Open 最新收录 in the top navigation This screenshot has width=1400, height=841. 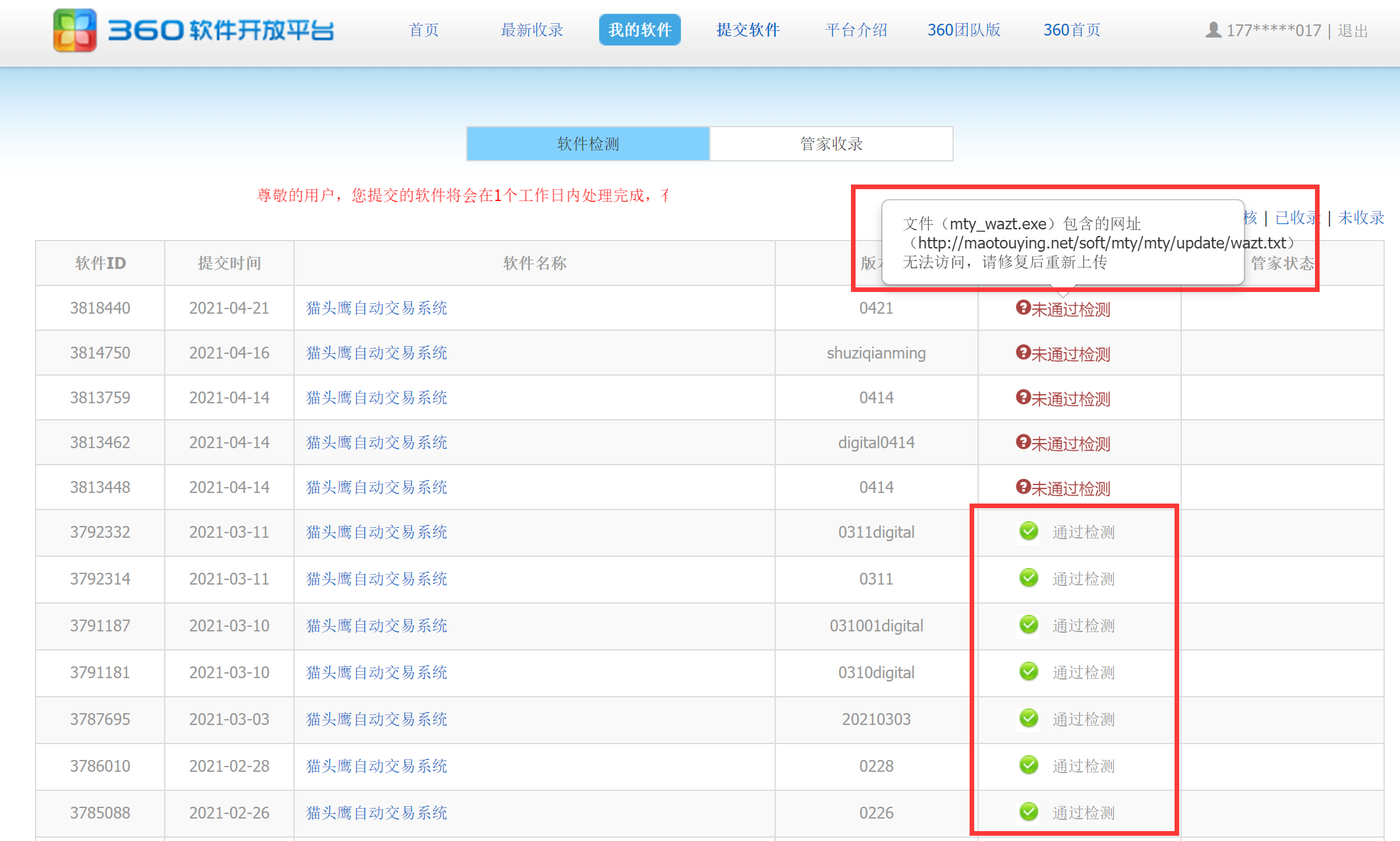532,30
